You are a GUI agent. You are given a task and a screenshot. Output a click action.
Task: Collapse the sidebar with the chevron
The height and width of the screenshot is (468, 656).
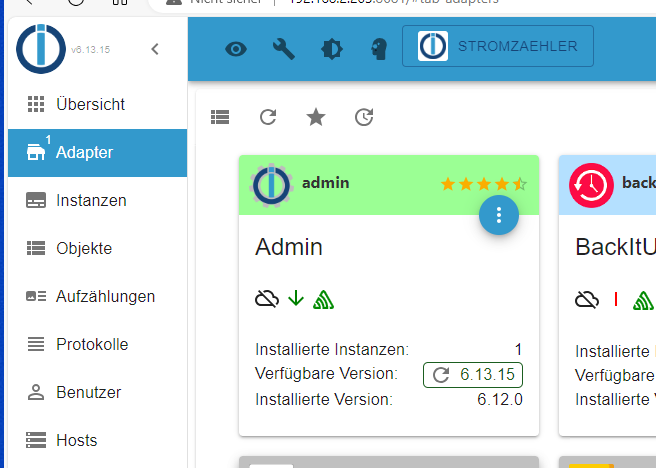point(155,49)
